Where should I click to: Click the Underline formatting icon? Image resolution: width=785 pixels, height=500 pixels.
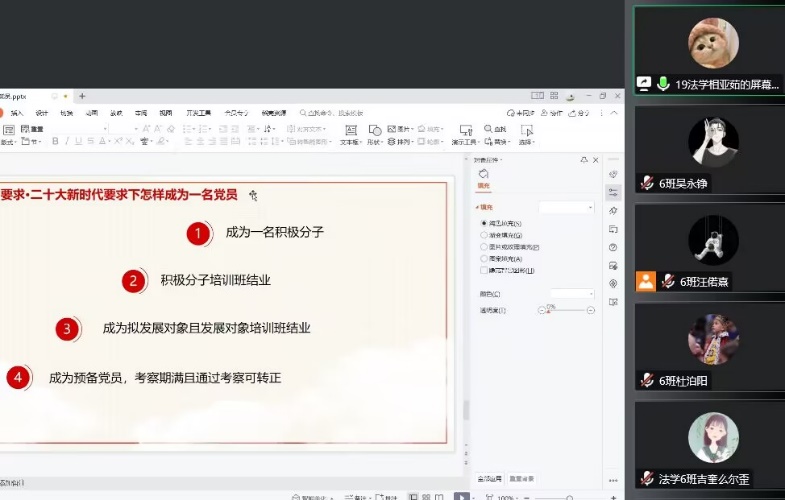point(80,142)
